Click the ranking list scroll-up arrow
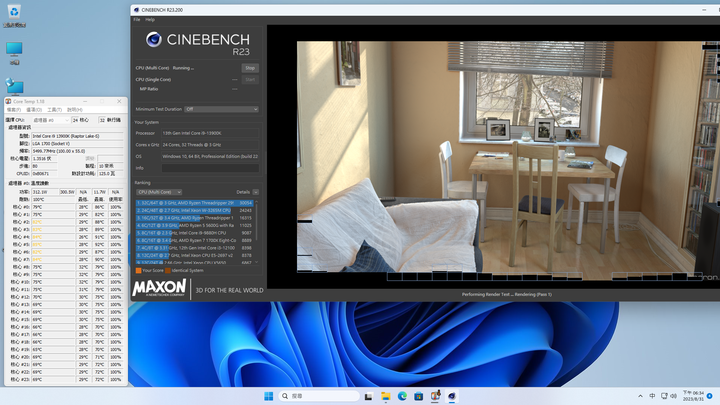The image size is (720, 405). 256,202
